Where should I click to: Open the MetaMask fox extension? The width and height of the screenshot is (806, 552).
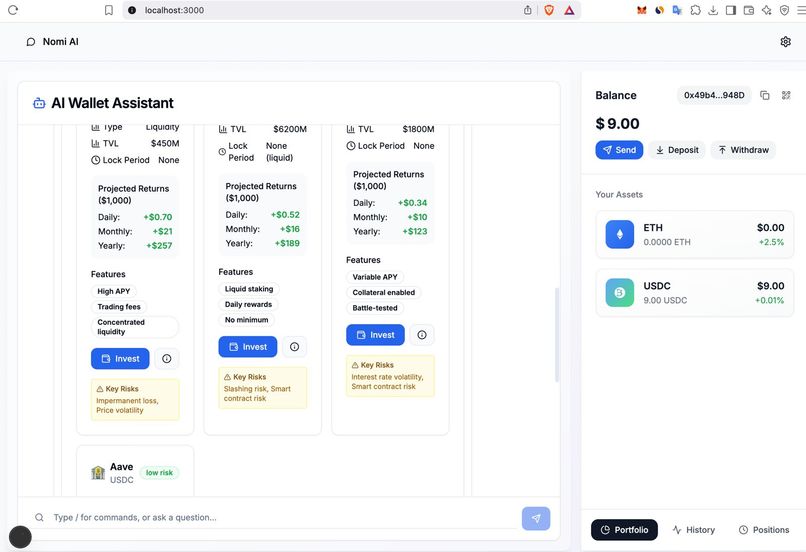point(642,10)
